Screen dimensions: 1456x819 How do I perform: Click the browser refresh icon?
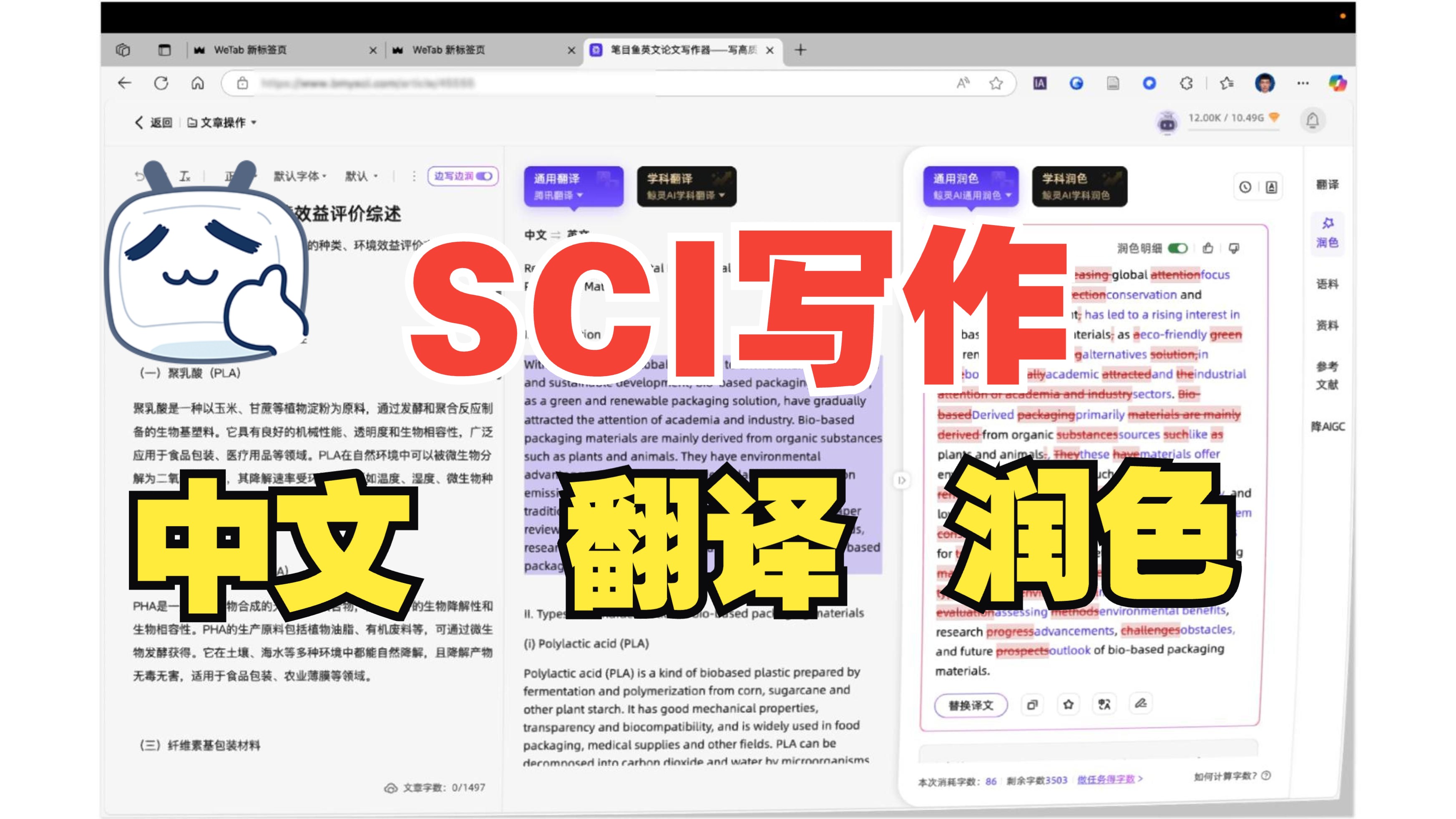[x=161, y=84]
